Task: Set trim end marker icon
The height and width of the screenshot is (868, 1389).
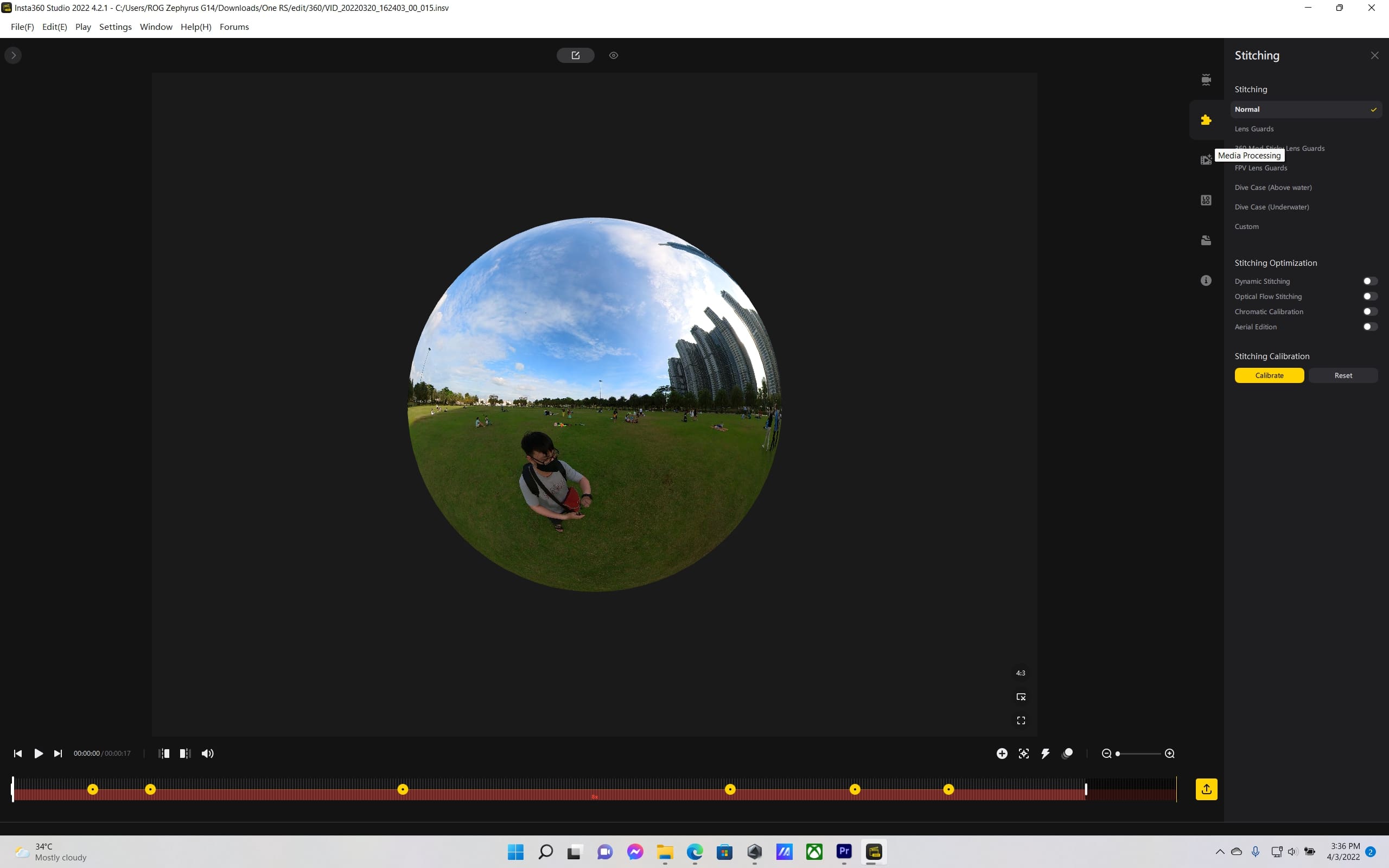Action: click(x=185, y=754)
